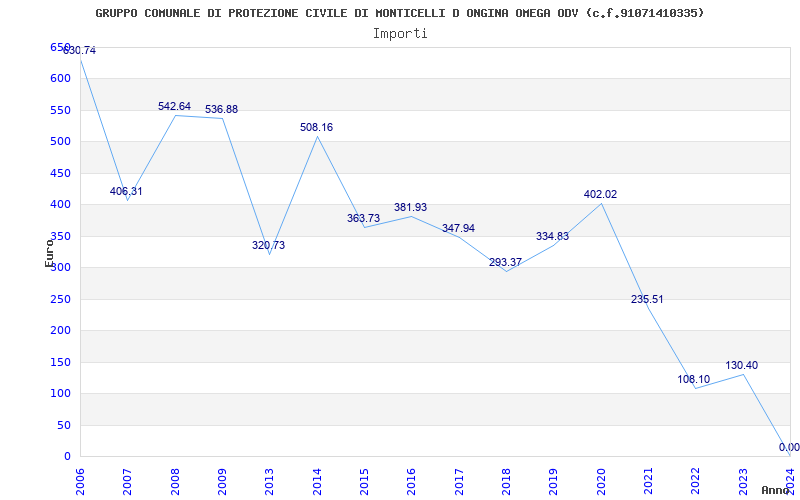Select the 2009 x-axis year label
The height and width of the screenshot is (500, 800).
222,482
